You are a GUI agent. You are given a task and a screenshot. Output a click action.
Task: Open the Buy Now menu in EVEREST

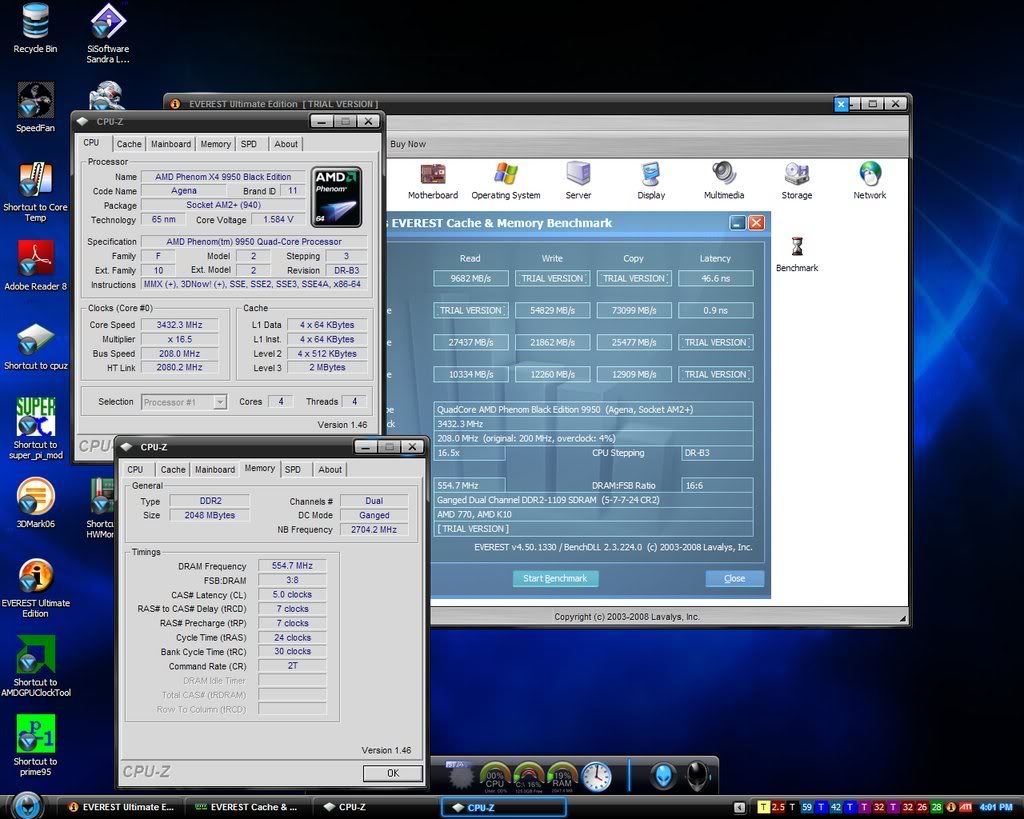click(408, 144)
